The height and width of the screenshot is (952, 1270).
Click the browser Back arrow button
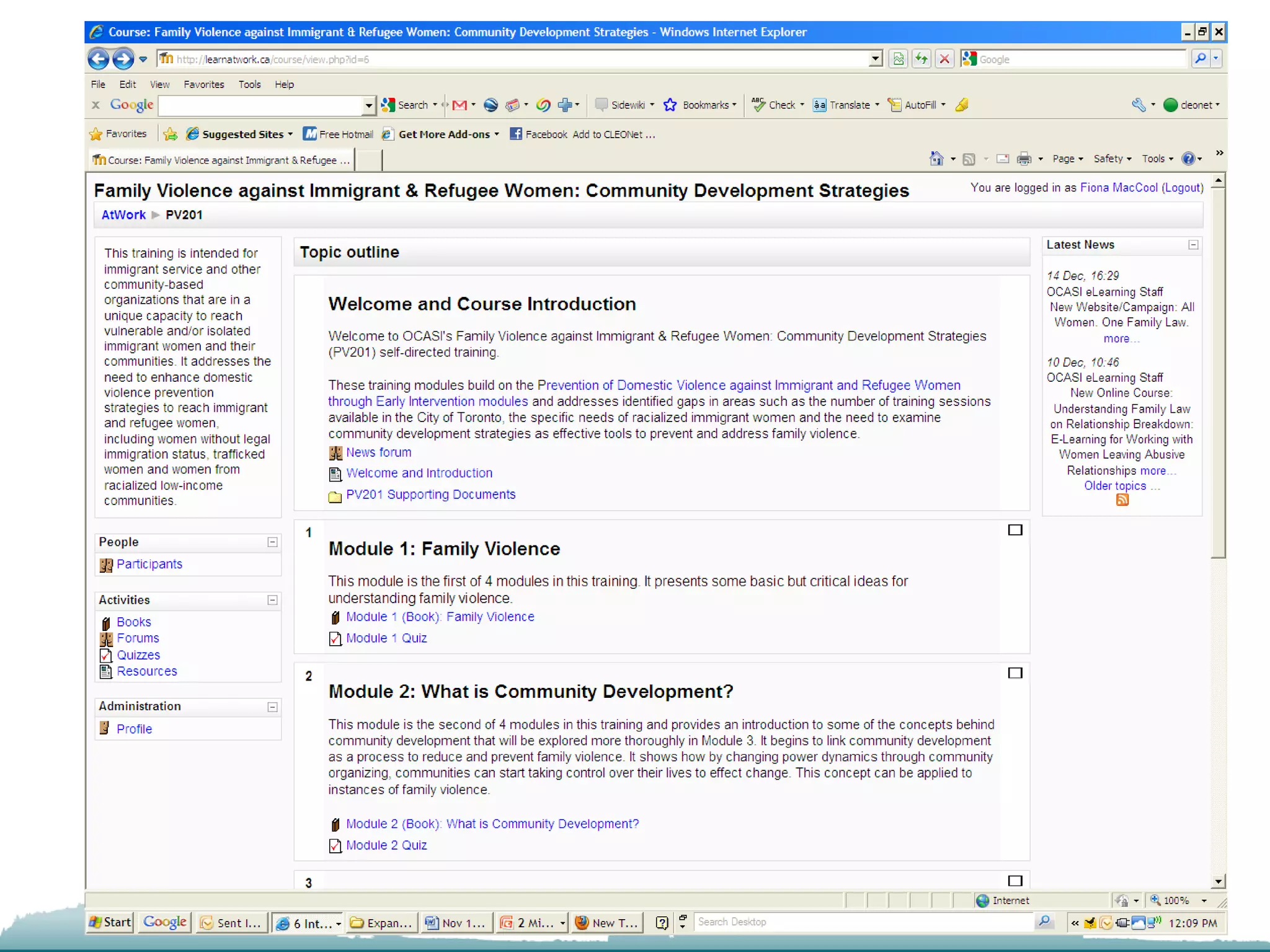coord(98,59)
